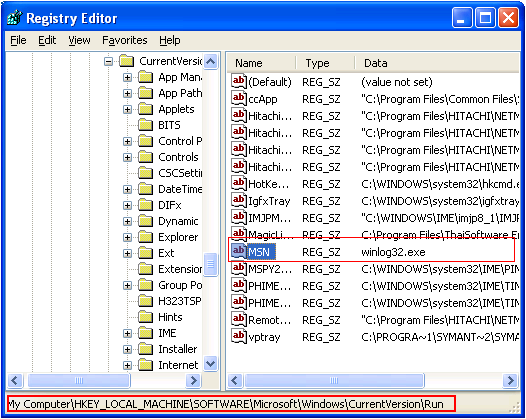526x419 pixels.
Task: Select the vptray value icon
Action: click(x=239, y=336)
